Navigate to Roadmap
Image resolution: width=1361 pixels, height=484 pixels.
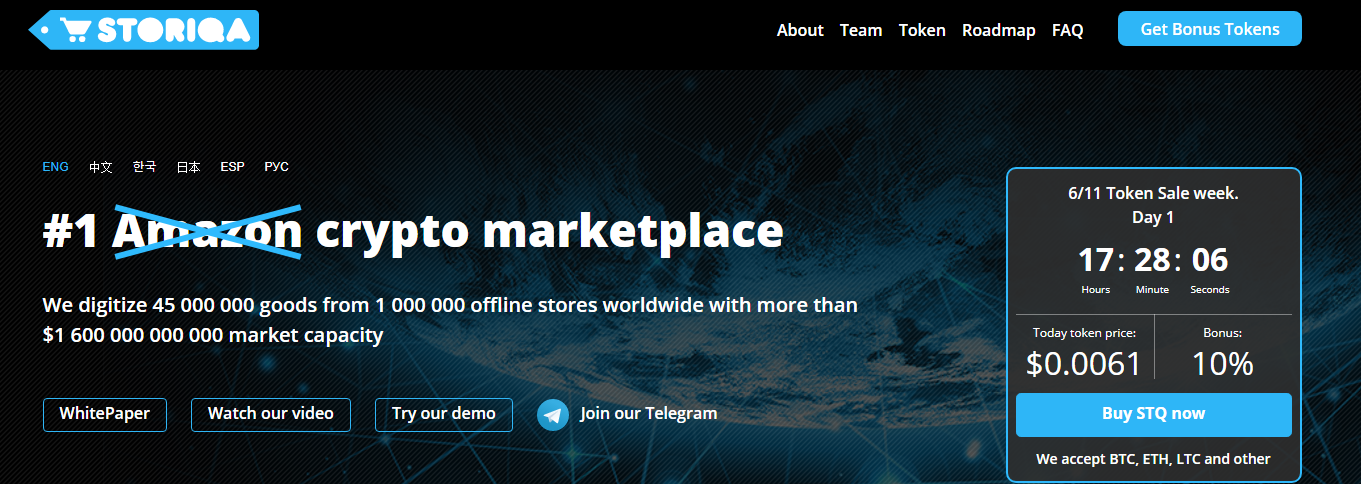click(x=999, y=30)
